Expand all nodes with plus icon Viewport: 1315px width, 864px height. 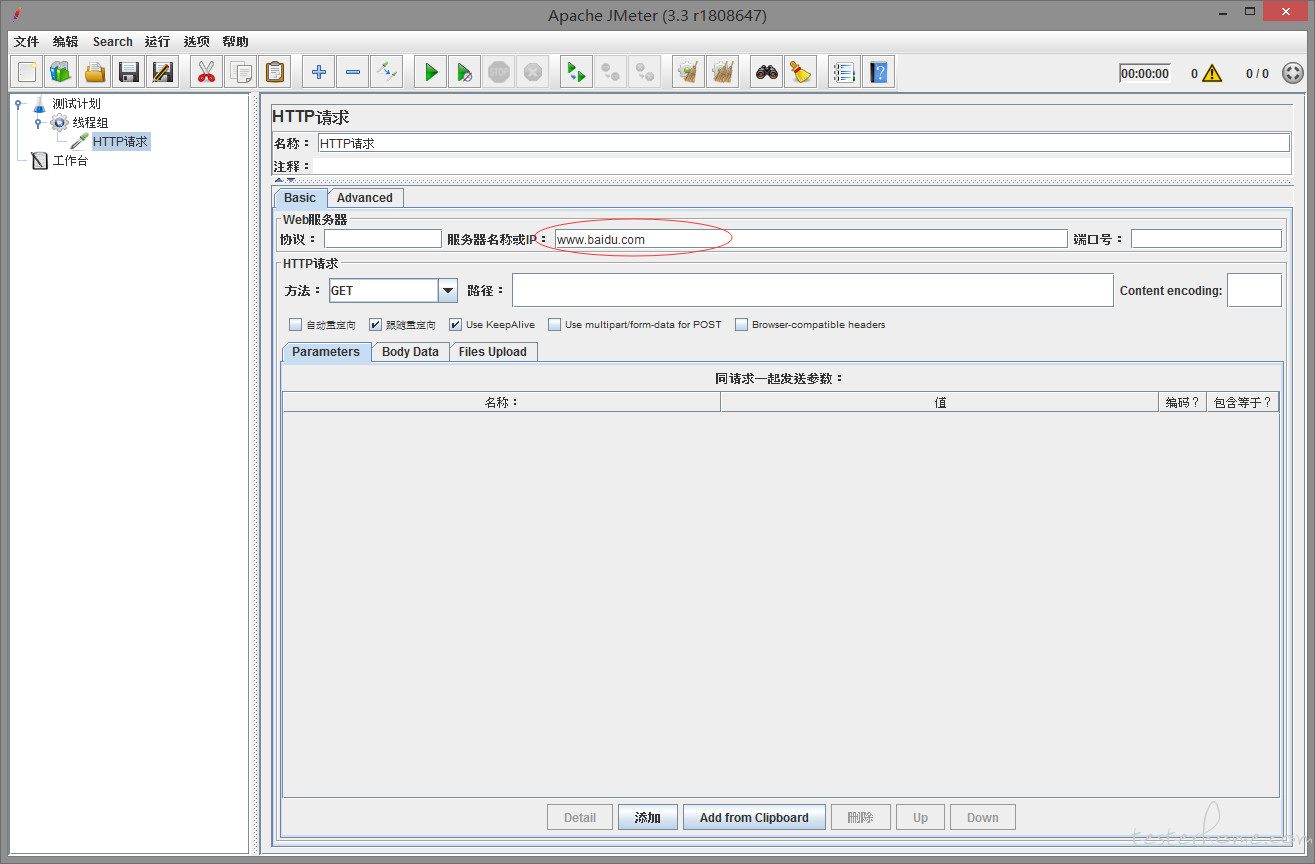click(319, 72)
